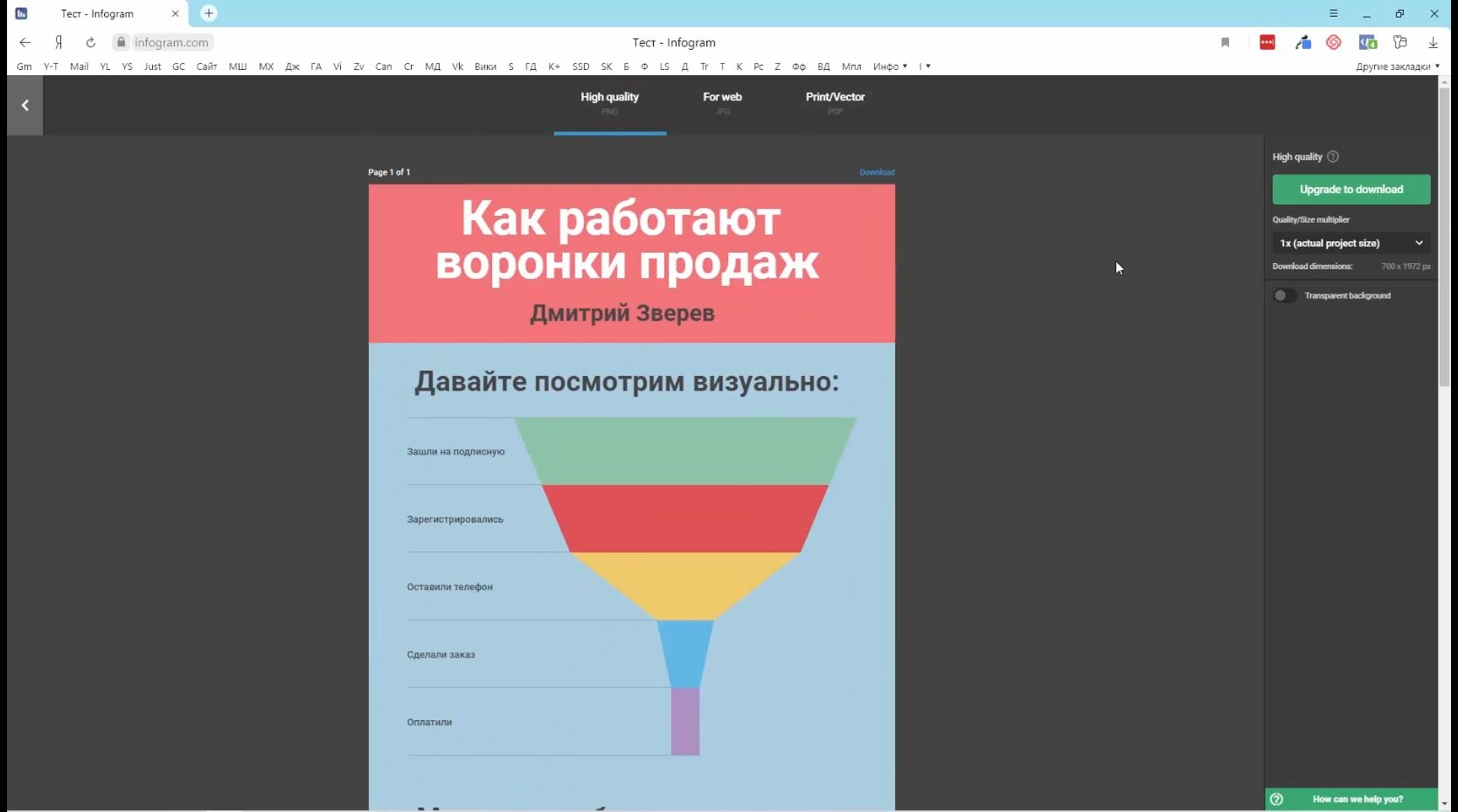Open the Mail bookmark

tap(79, 66)
